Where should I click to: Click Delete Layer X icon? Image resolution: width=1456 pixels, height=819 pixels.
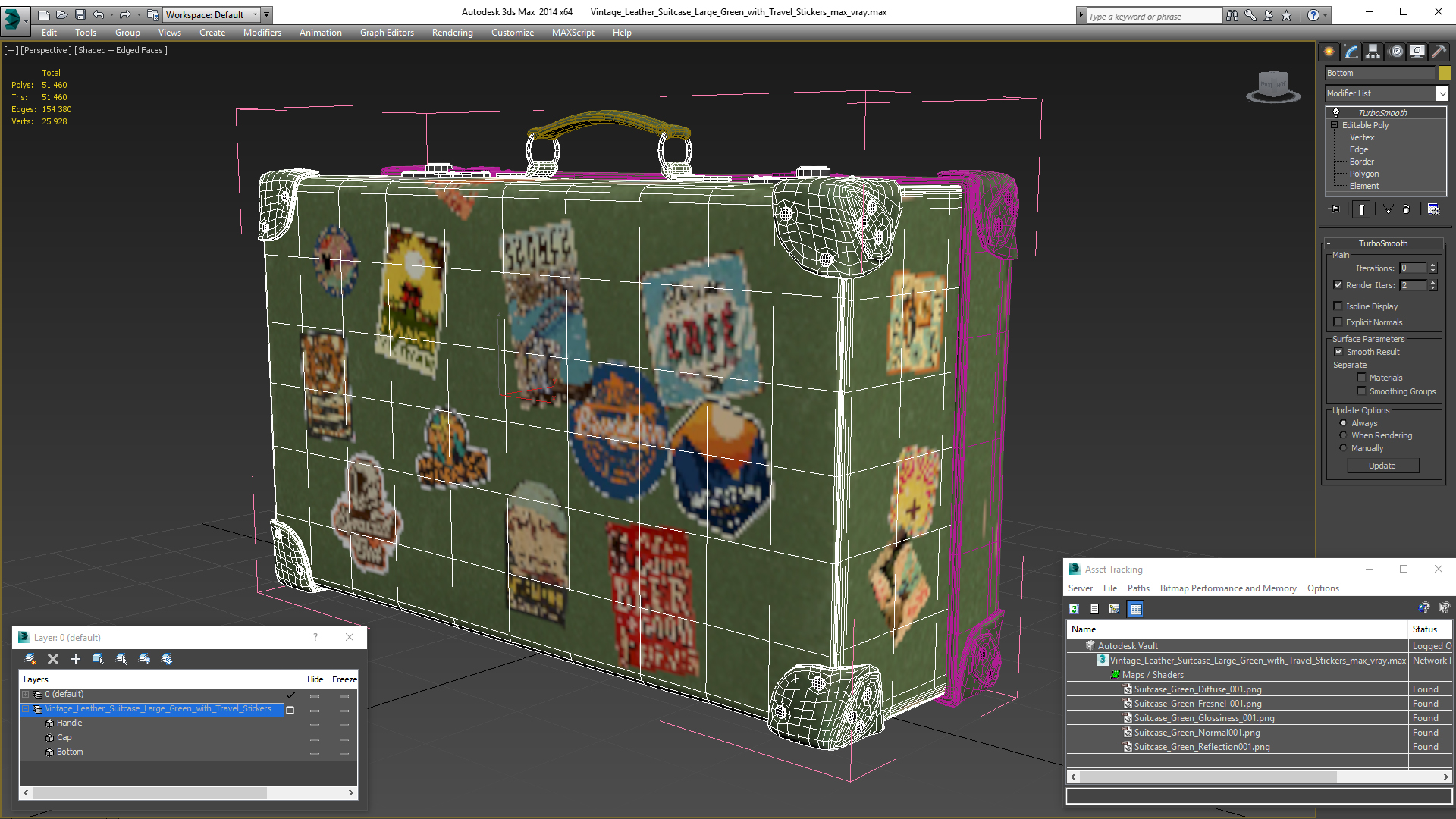53,659
